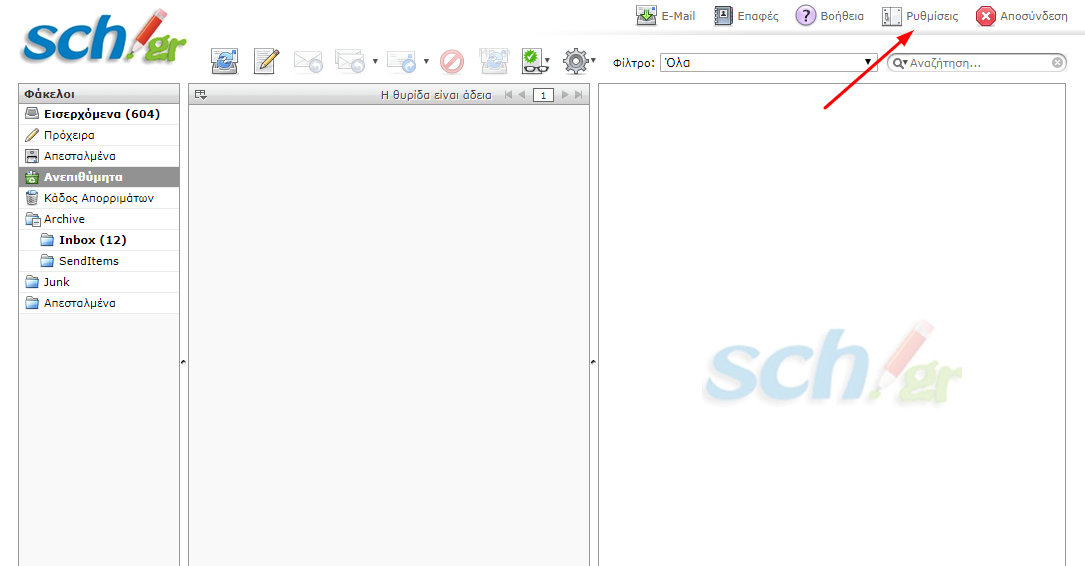Viewport: 1085px width, 566px height.
Task: Open the forward options arrow
Action: click(426, 61)
